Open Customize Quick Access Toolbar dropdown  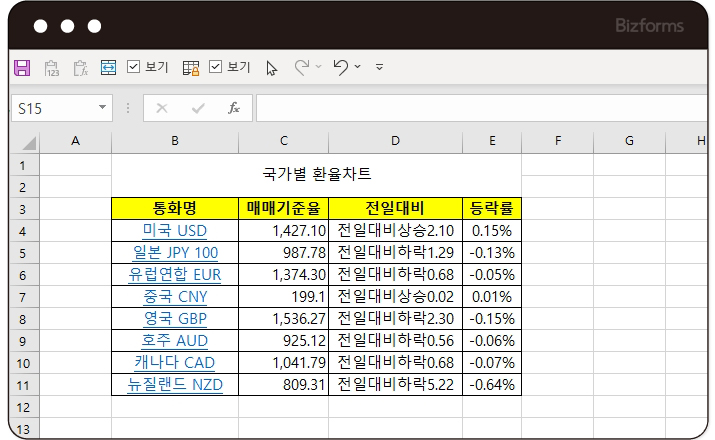click(379, 68)
